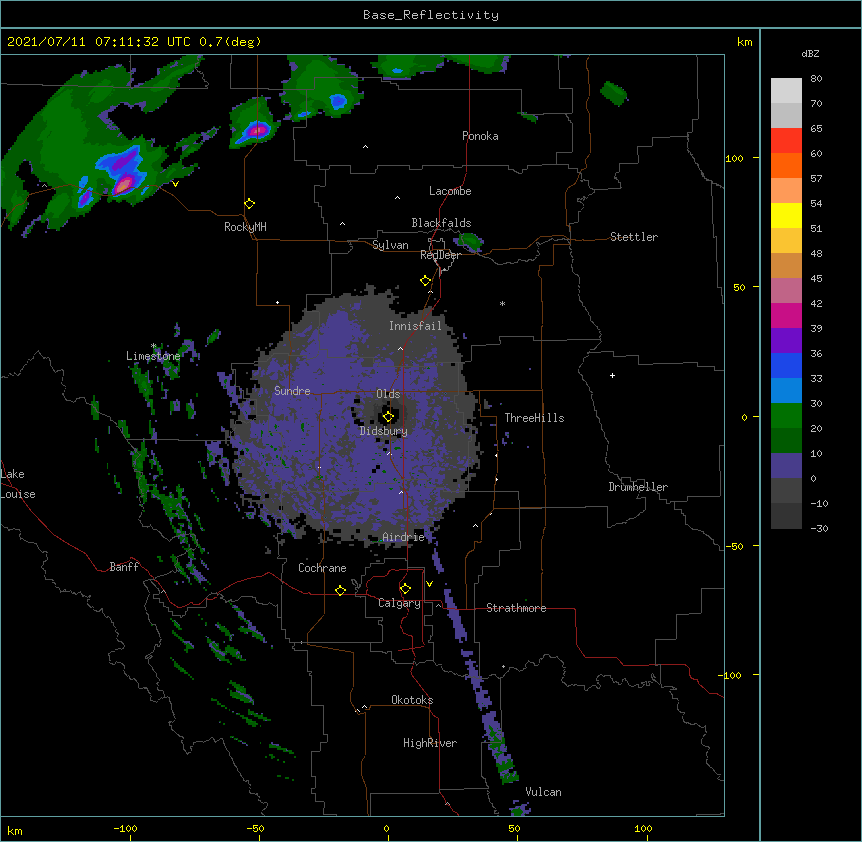The width and height of the screenshot is (862, 842).
Task: Click the Blackfalds town label
Action: tap(441, 223)
